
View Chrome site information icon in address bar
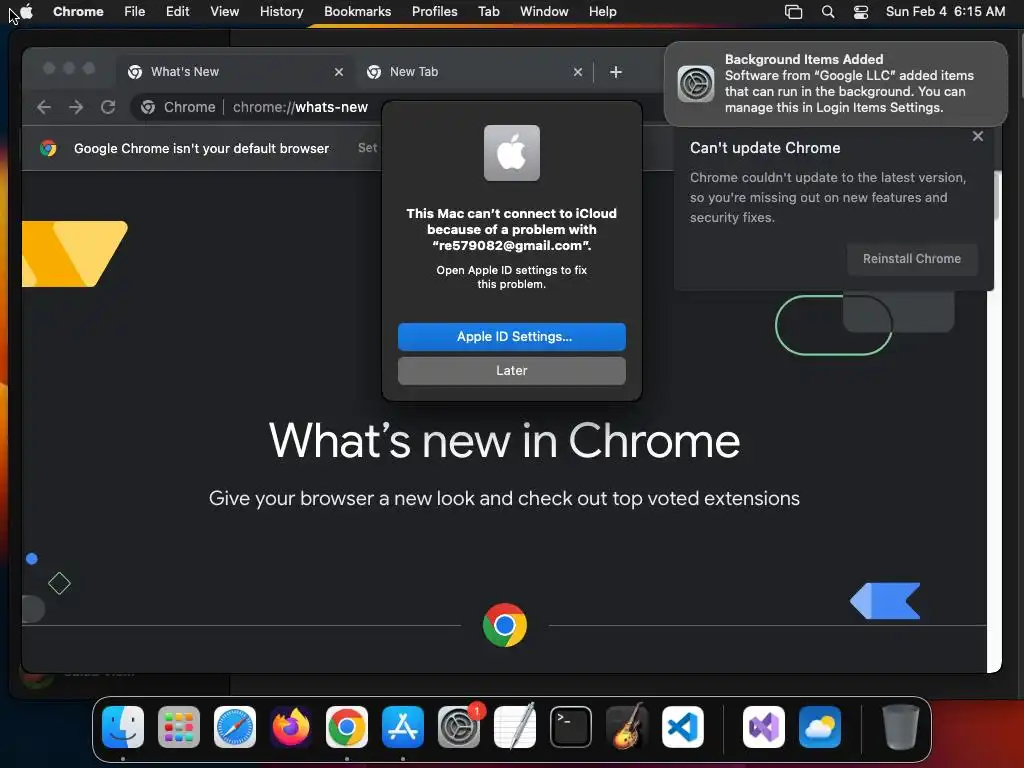[x=148, y=107]
